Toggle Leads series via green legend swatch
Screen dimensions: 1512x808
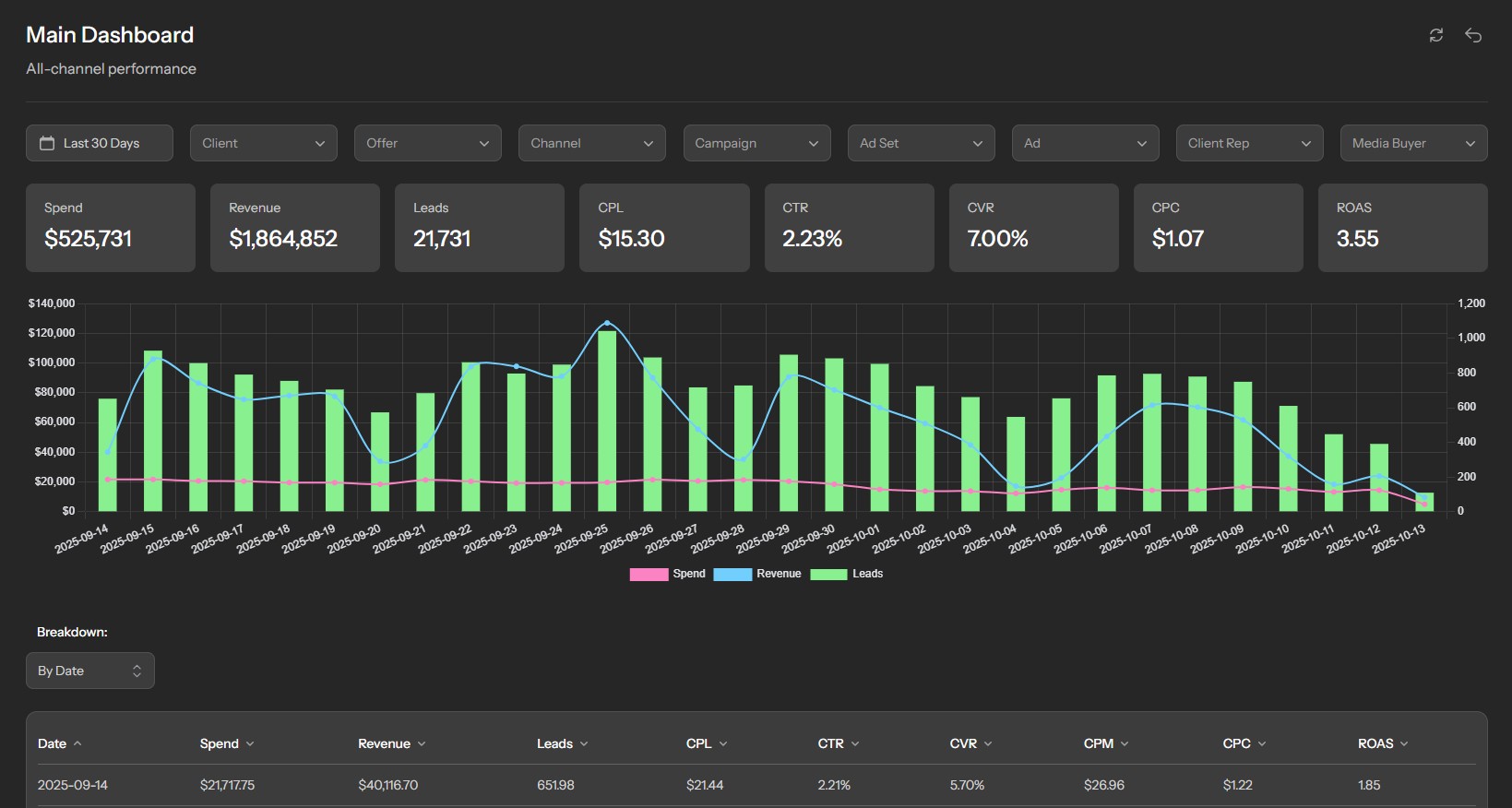[x=828, y=574]
